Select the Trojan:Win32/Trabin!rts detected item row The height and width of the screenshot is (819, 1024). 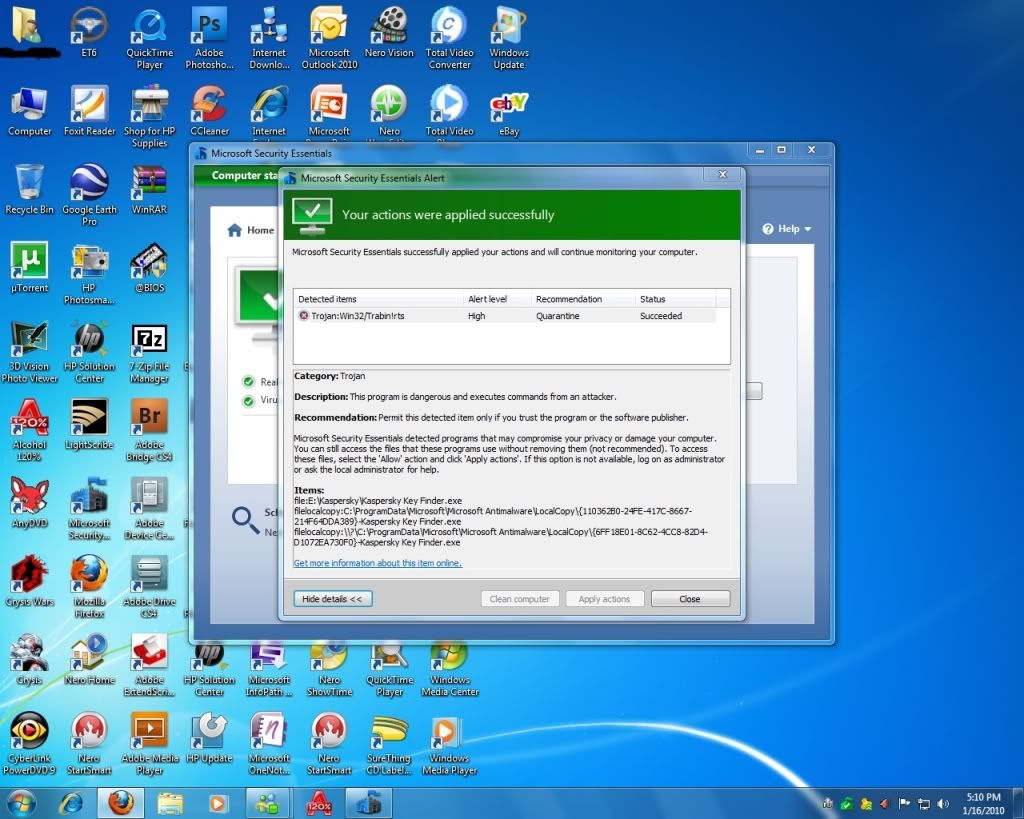506,316
